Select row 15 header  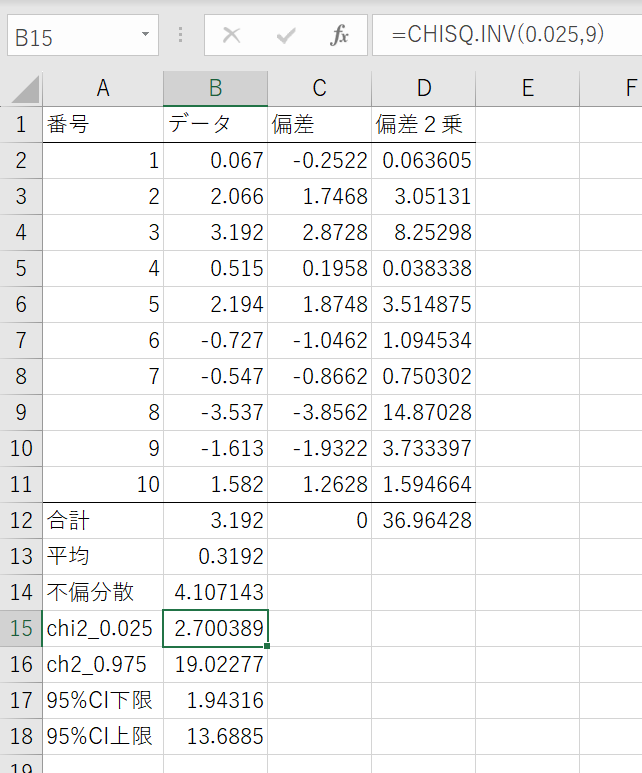21,629
